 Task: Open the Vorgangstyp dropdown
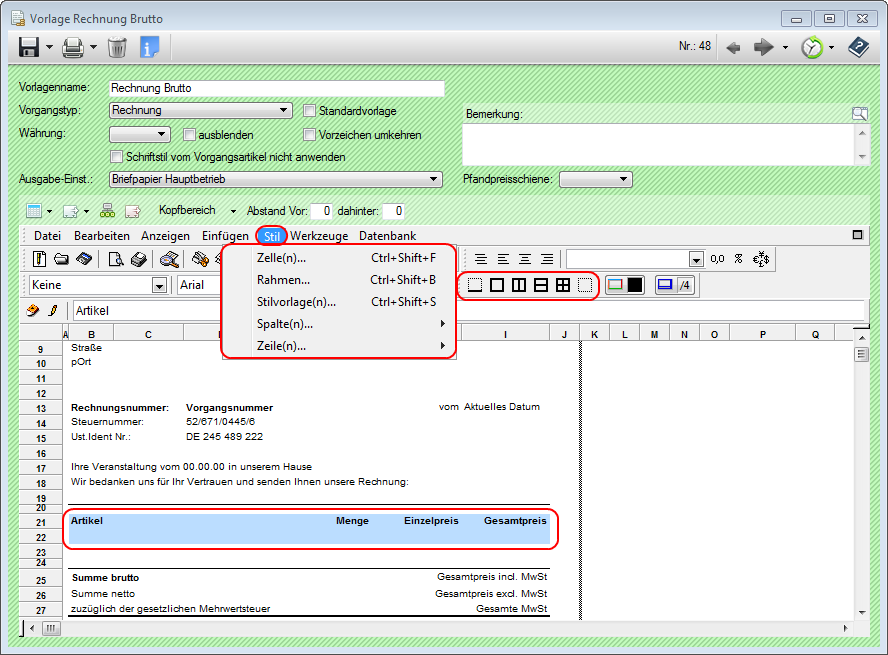point(285,111)
